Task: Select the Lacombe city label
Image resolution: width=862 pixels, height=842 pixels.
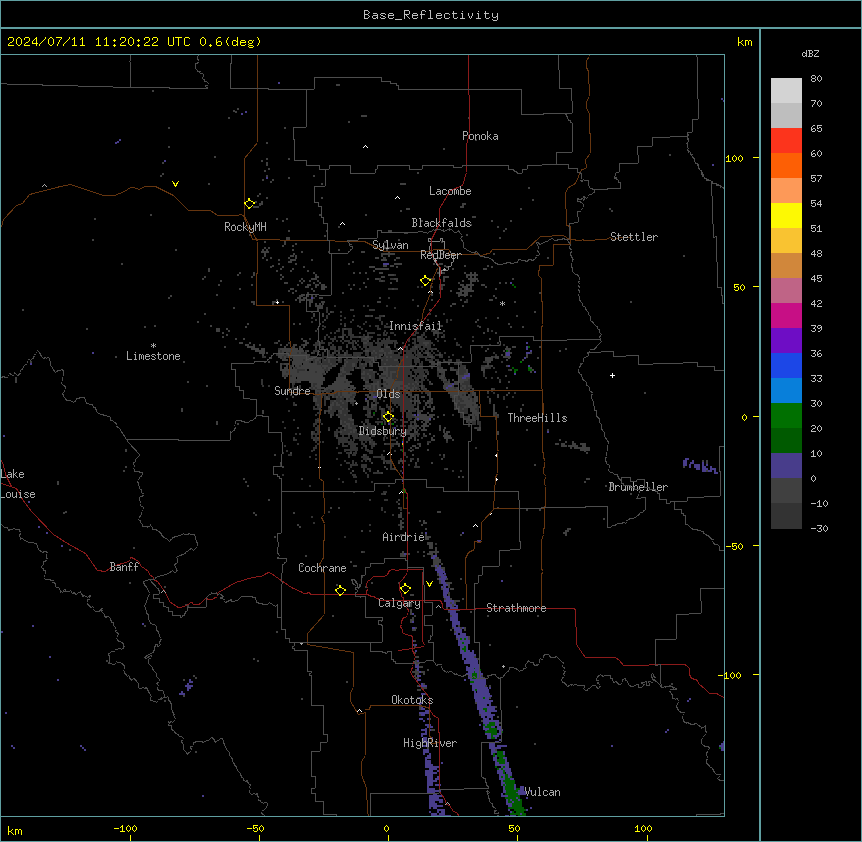Action: pyautogui.click(x=450, y=191)
